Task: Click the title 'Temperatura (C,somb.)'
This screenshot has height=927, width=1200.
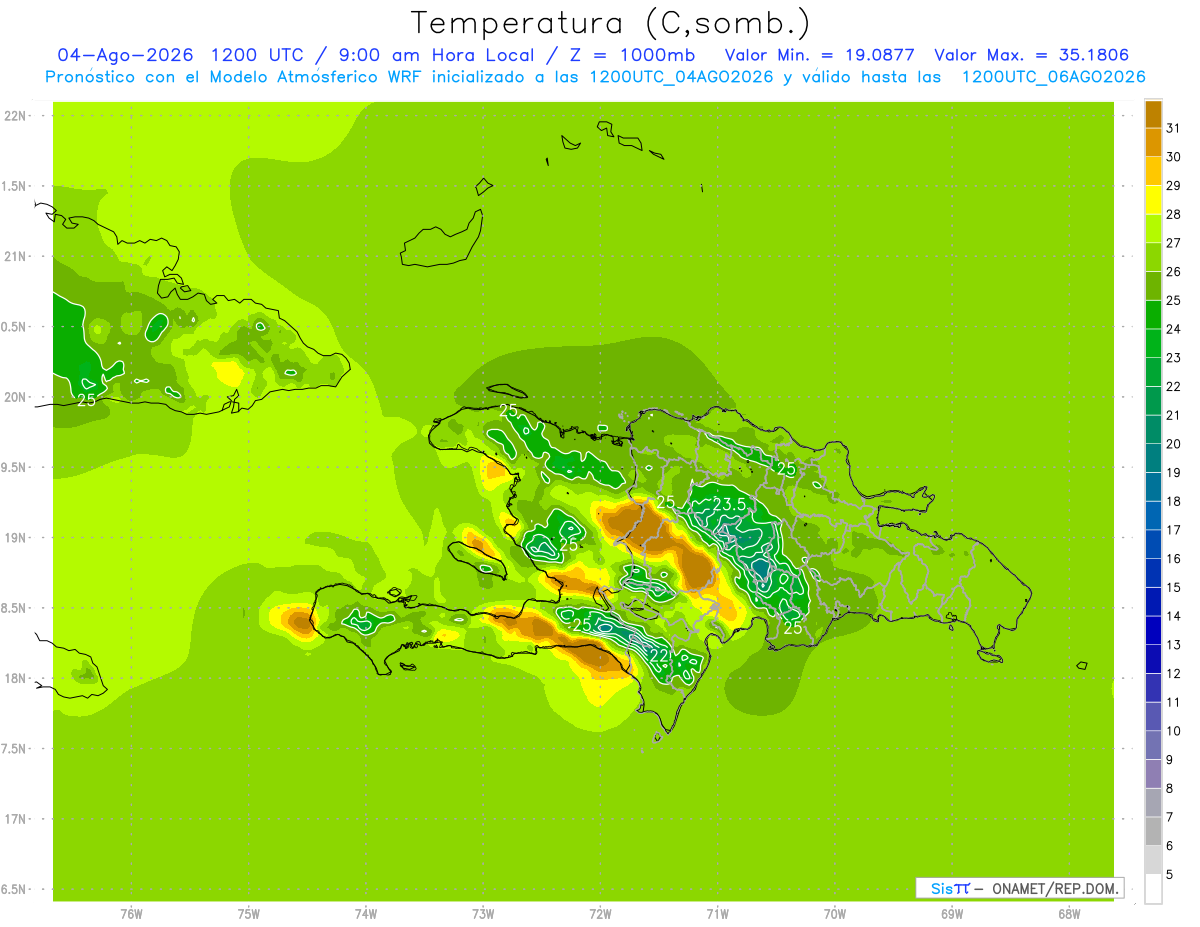Action: click(x=611, y=23)
